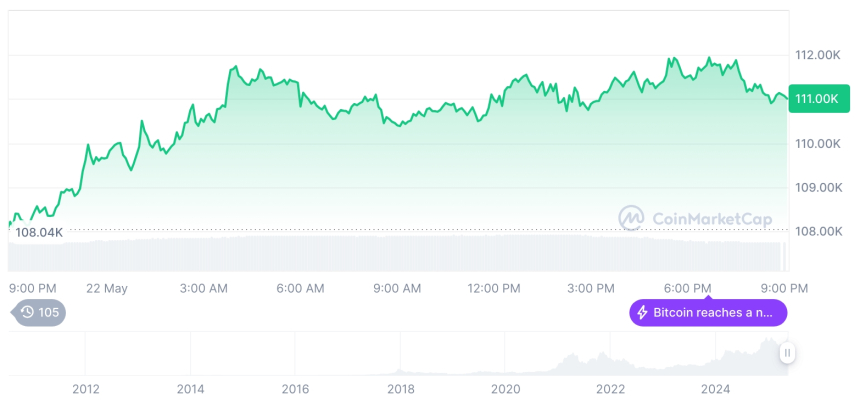Click the 105 history count badge
The width and height of the screenshot is (860, 401).
coord(39,312)
